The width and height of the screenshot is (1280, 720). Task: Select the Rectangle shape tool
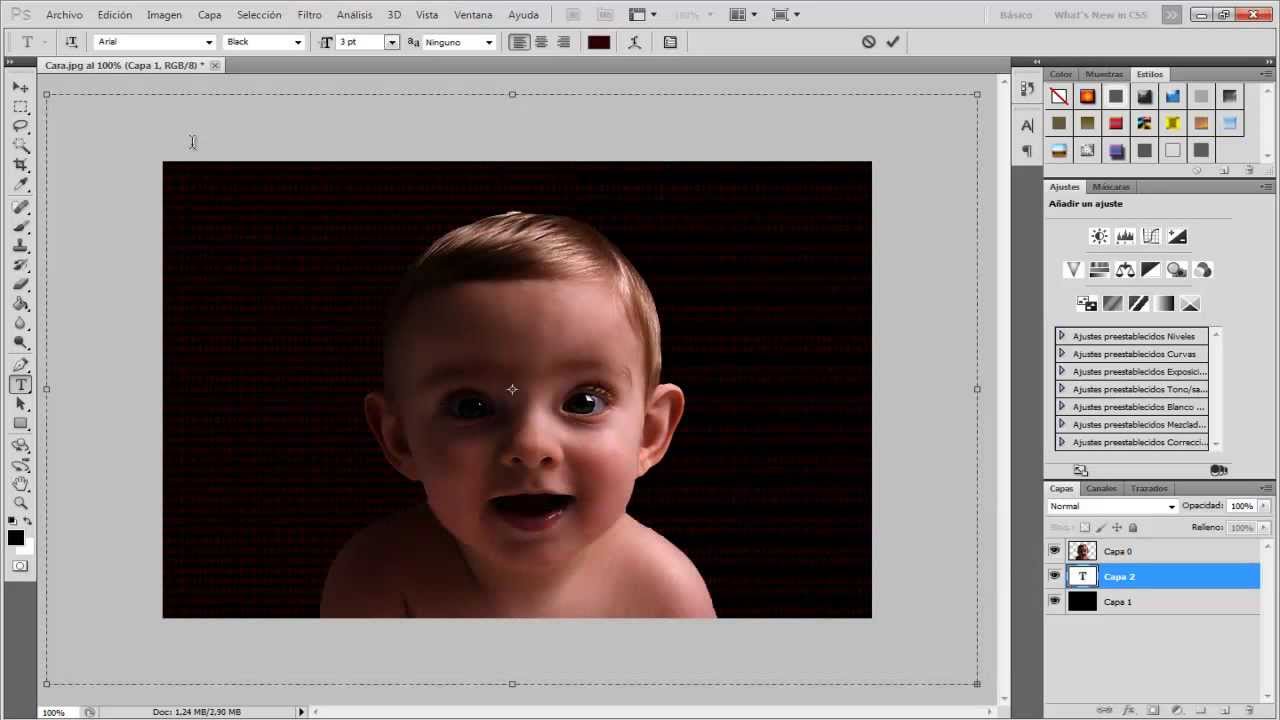[20, 424]
